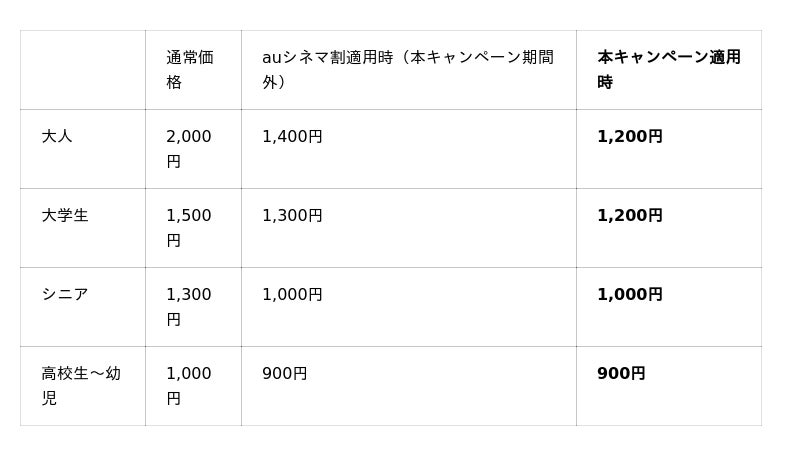Click the non-bold 1,000円 au discount for シニア

tap(292, 294)
